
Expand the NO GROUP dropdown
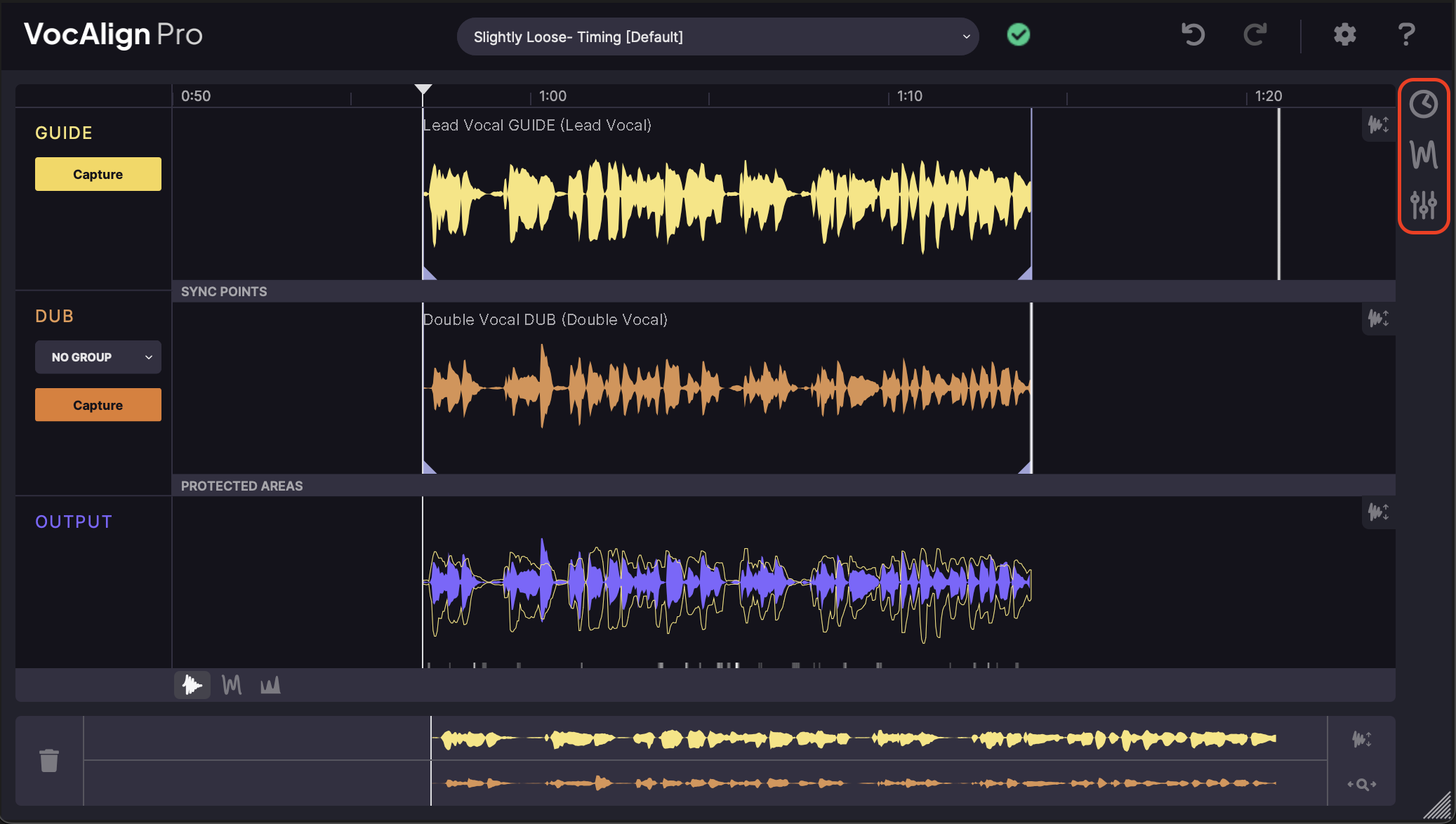tap(98, 357)
